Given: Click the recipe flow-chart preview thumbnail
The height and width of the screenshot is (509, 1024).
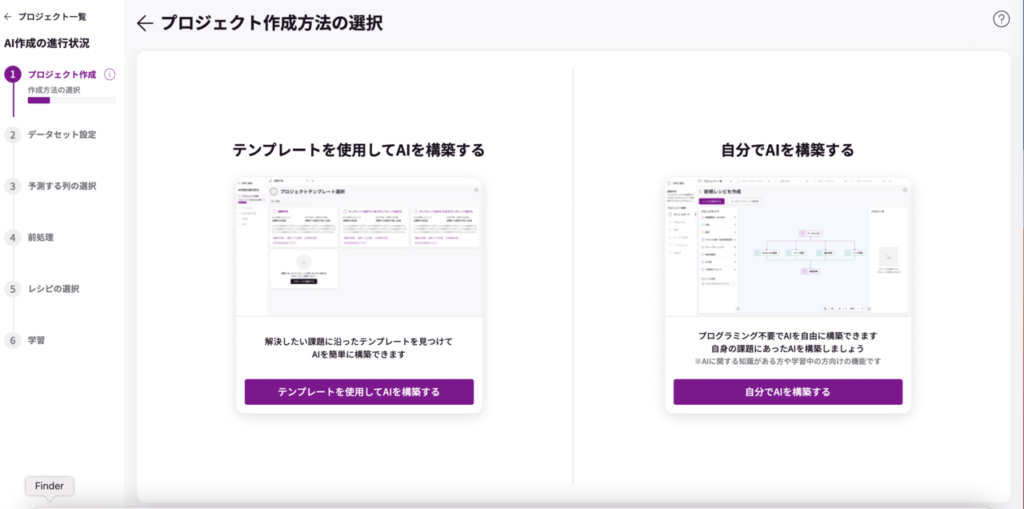Looking at the screenshot, I should click(788, 247).
